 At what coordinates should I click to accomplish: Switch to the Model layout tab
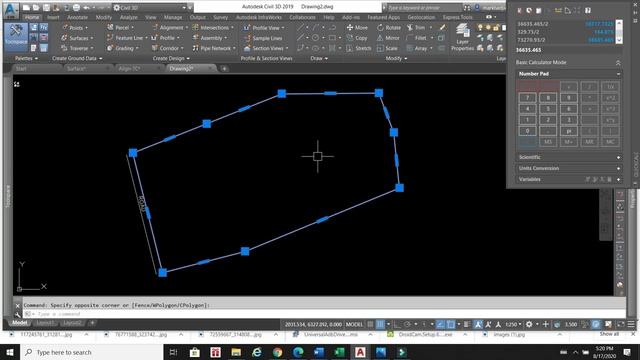click(x=19, y=323)
